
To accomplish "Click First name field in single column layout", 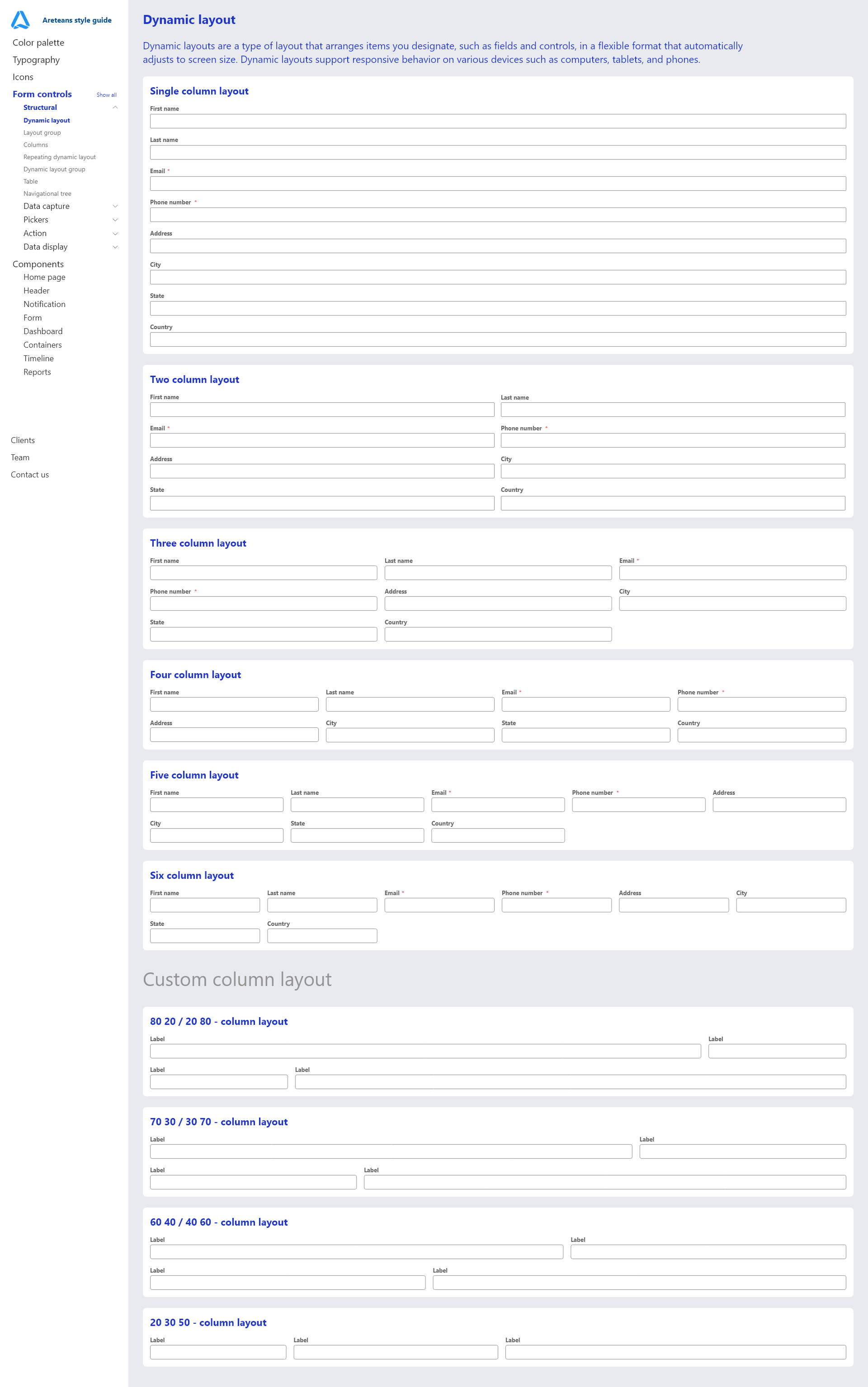I will (498, 121).
